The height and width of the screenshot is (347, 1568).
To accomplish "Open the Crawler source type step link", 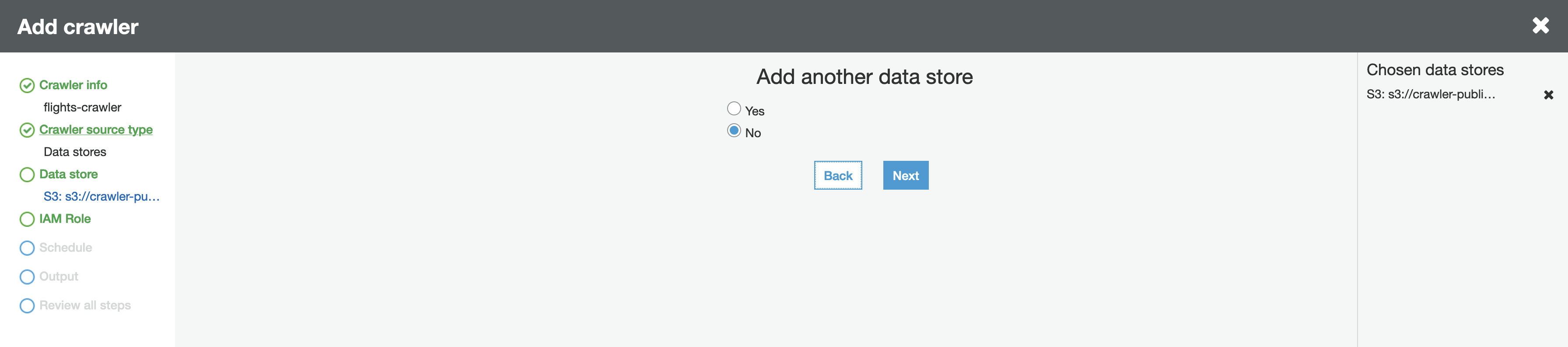I will (x=95, y=129).
